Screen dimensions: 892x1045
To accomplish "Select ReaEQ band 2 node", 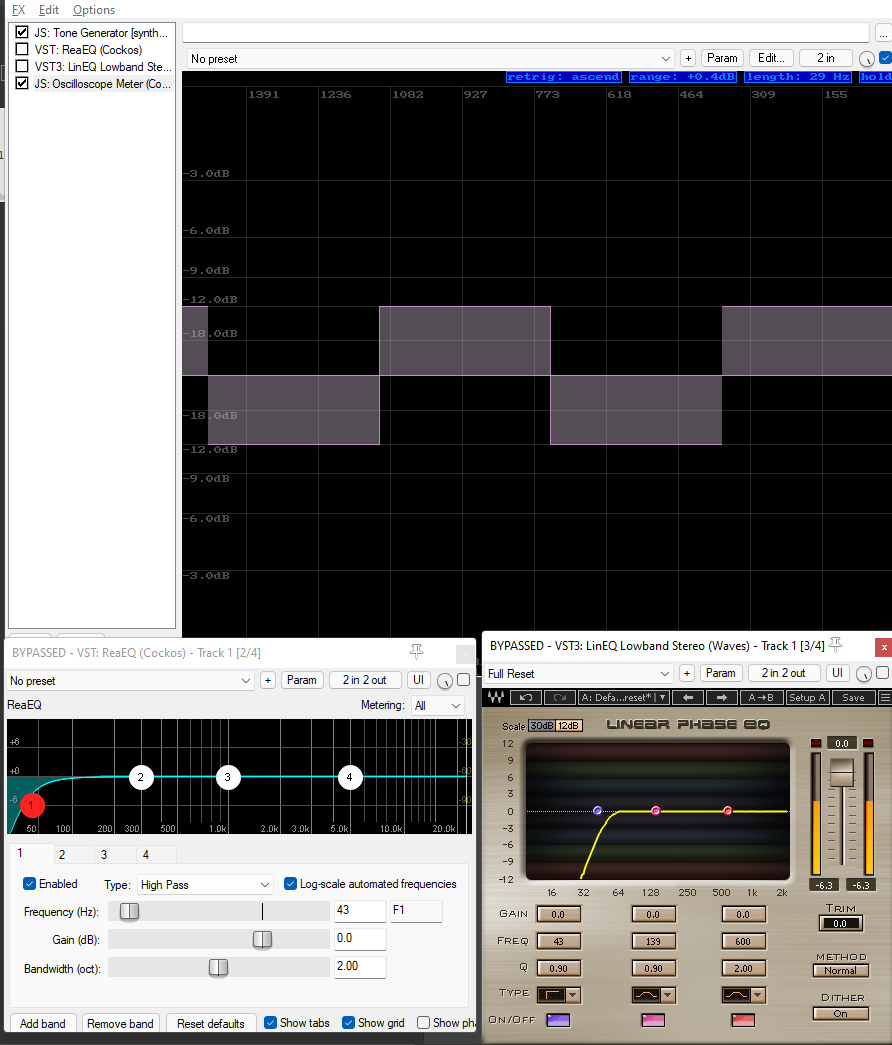I will pyautogui.click(x=141, y=777).
